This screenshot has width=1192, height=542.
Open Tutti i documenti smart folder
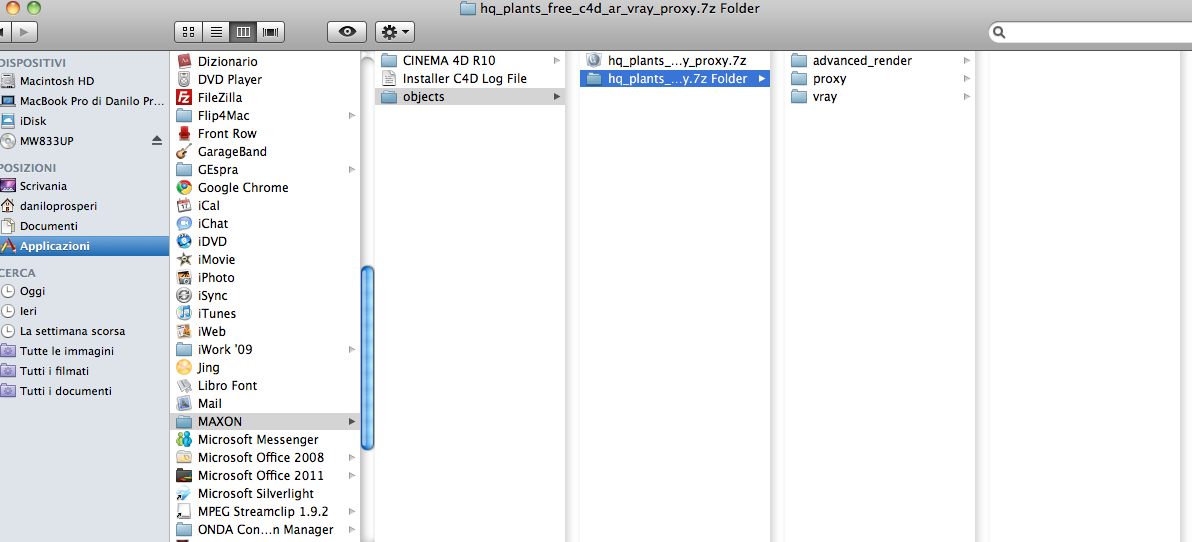[x=65, y=391]
